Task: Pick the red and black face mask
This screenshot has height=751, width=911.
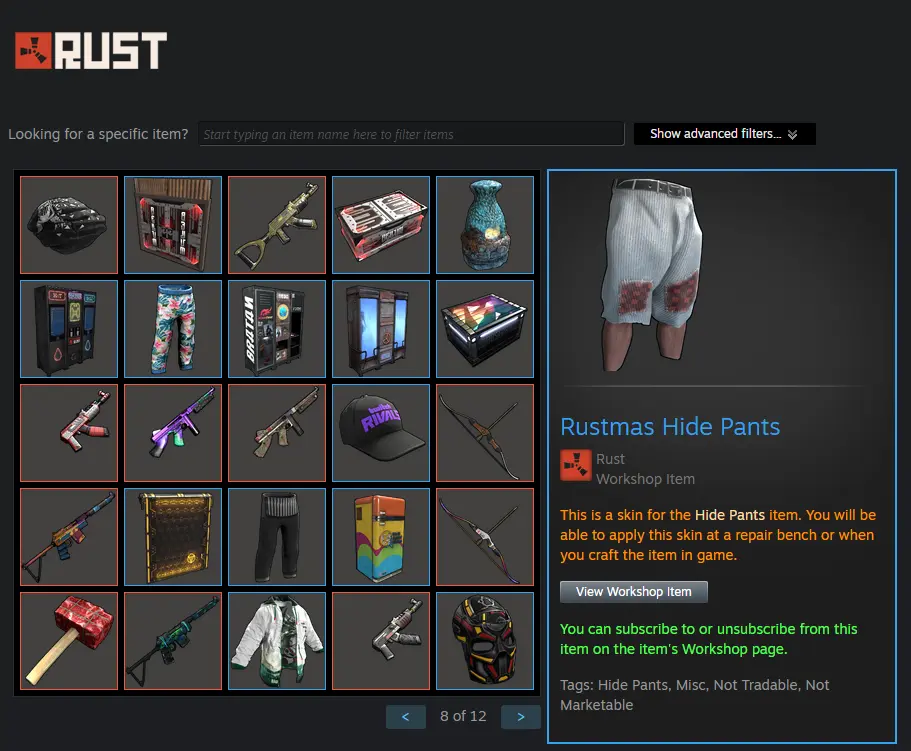Action: (485, 641)
